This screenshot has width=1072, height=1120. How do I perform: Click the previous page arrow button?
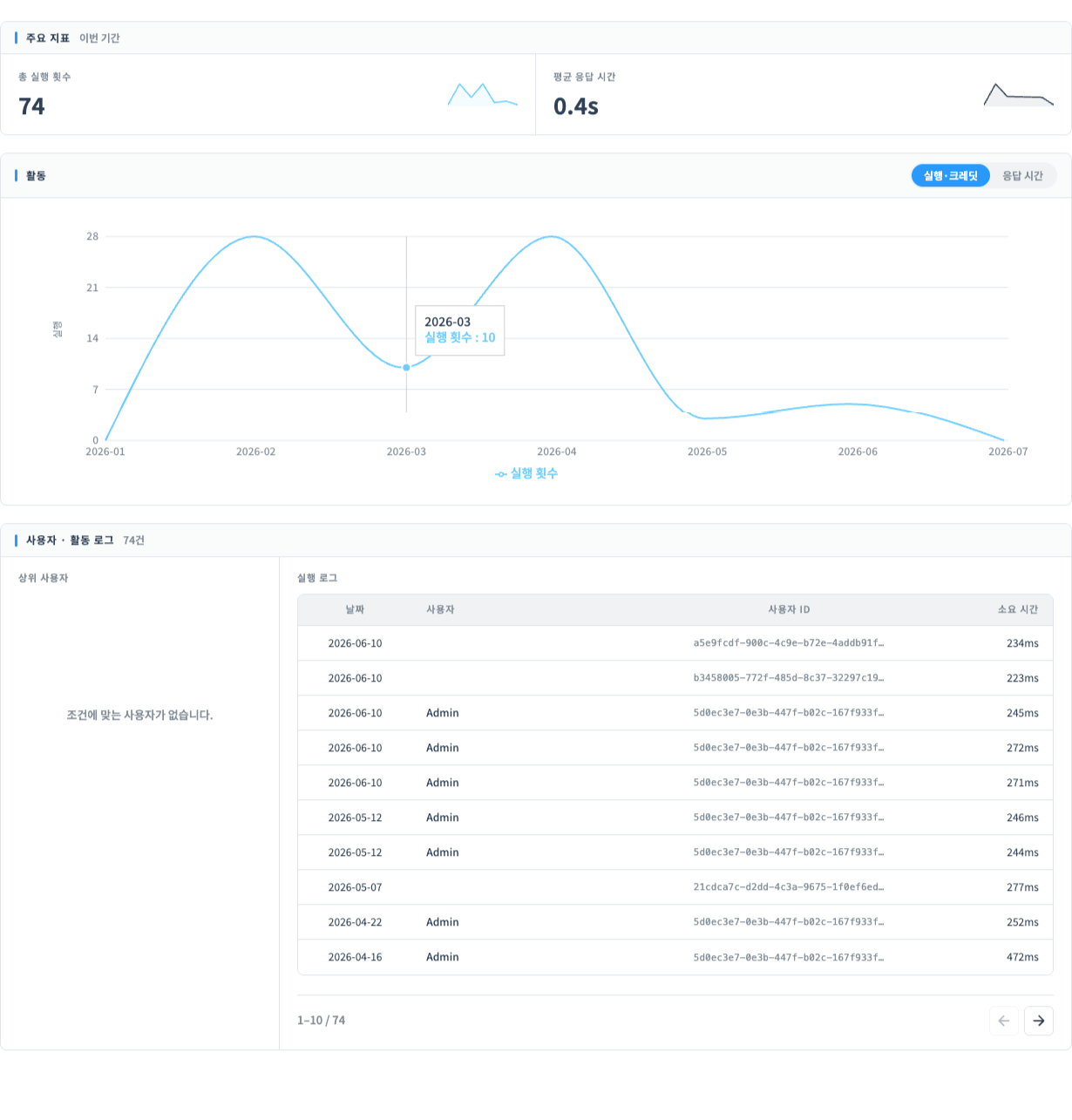point(1003,1021)
